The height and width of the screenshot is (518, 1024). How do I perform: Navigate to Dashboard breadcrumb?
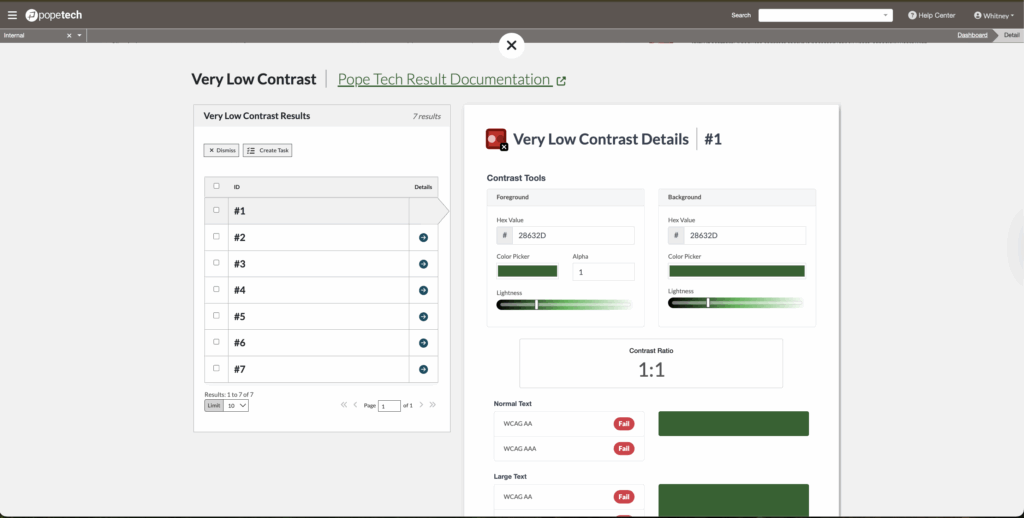coord(971,35)
